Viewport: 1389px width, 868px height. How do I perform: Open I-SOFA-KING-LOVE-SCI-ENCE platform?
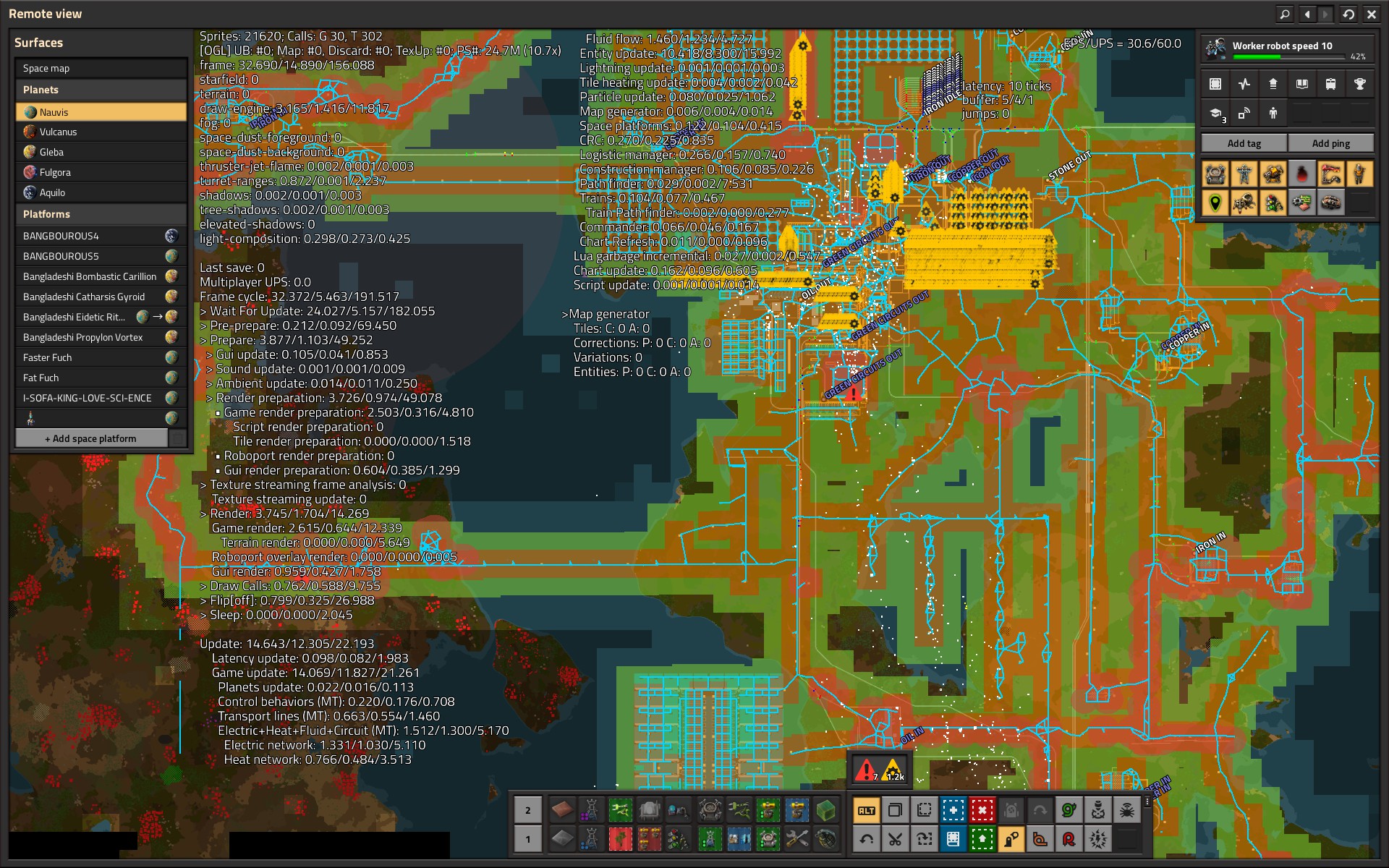[101, 398]
